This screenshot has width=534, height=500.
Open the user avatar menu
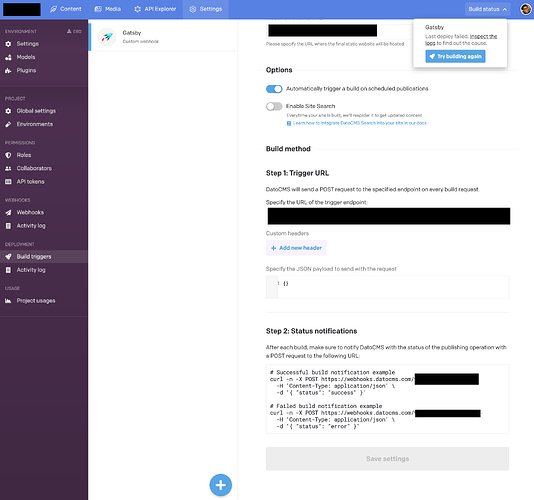click(525, 9)
